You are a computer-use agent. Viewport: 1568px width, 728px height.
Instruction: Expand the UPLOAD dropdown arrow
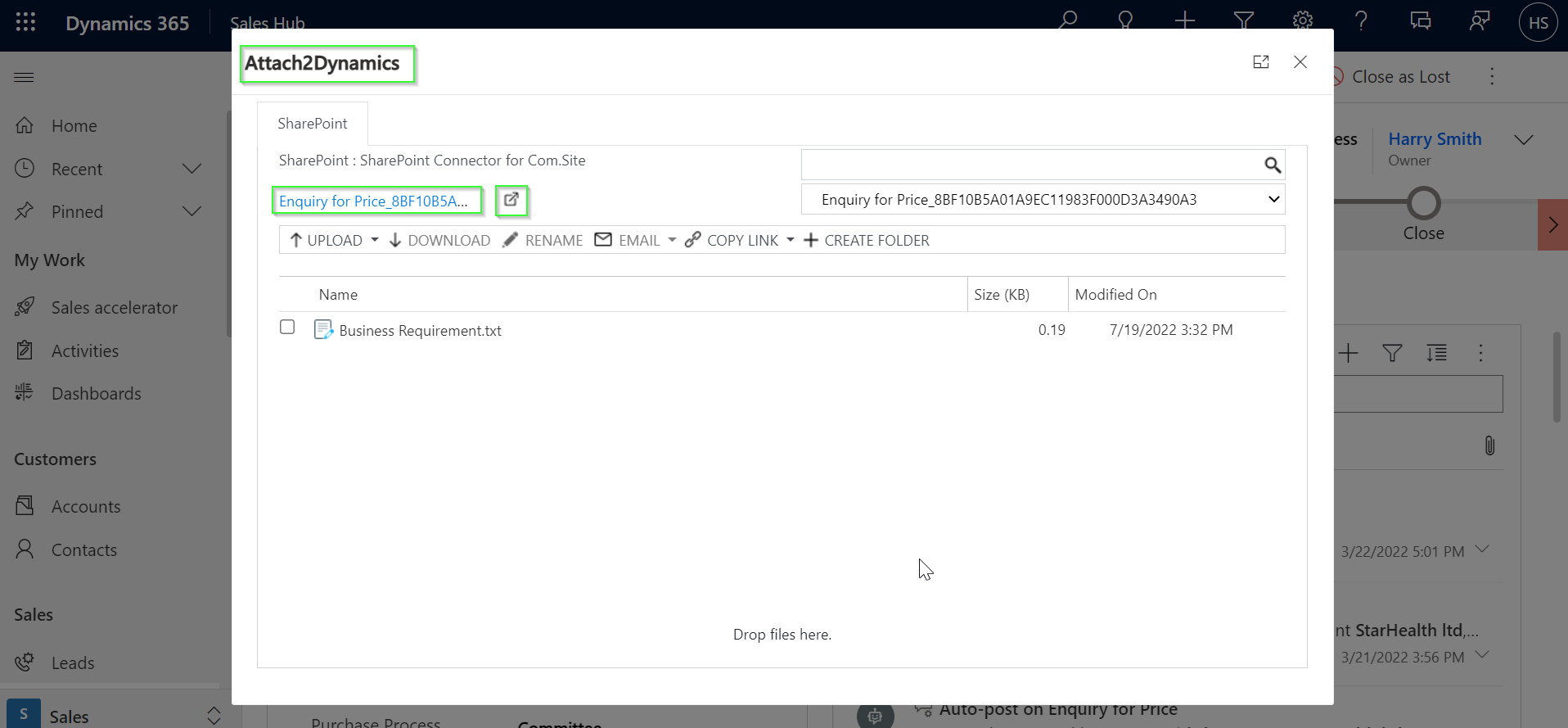pos(375,240)
